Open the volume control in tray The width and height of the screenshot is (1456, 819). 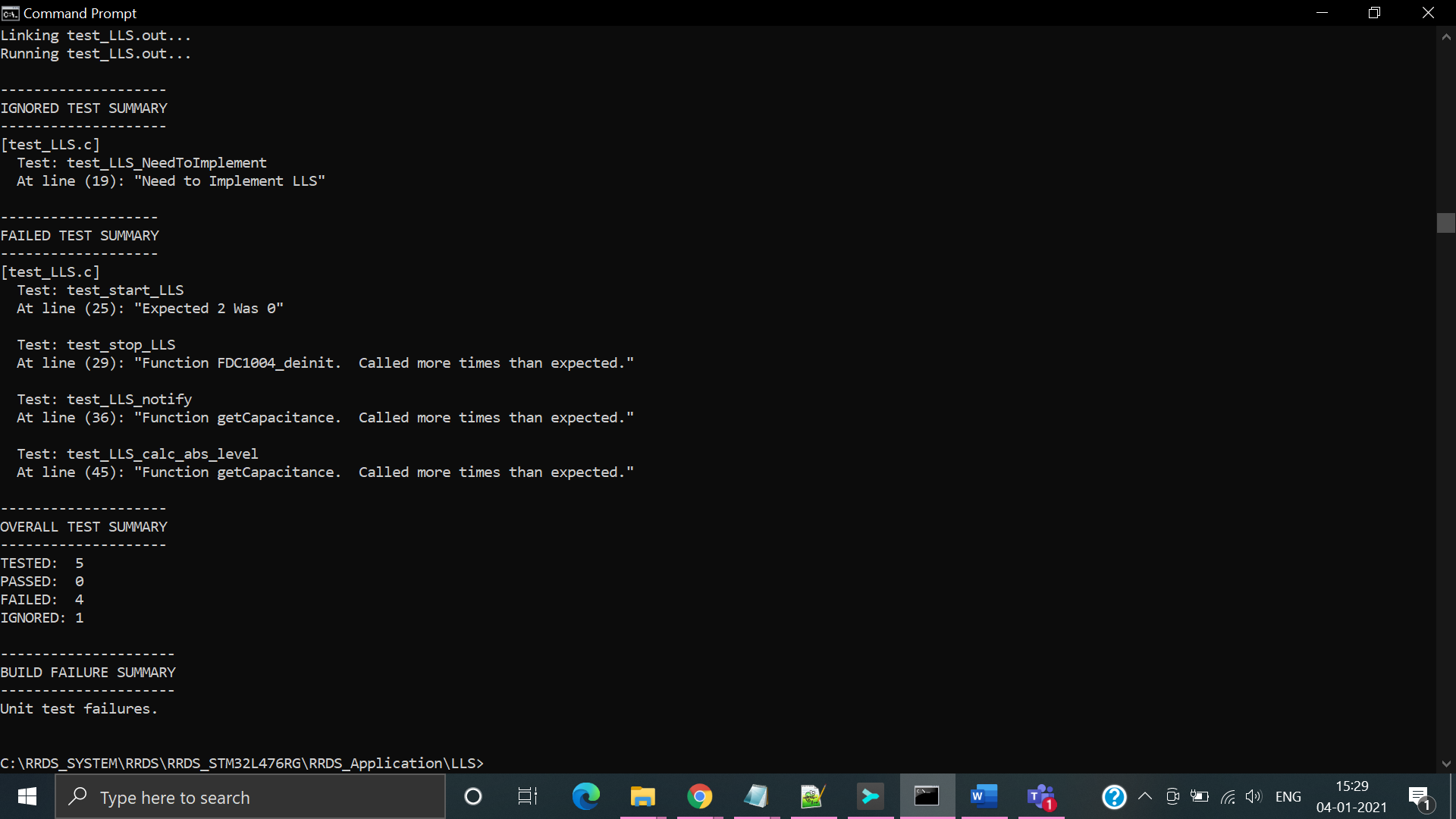click(x=1254, y=796)
